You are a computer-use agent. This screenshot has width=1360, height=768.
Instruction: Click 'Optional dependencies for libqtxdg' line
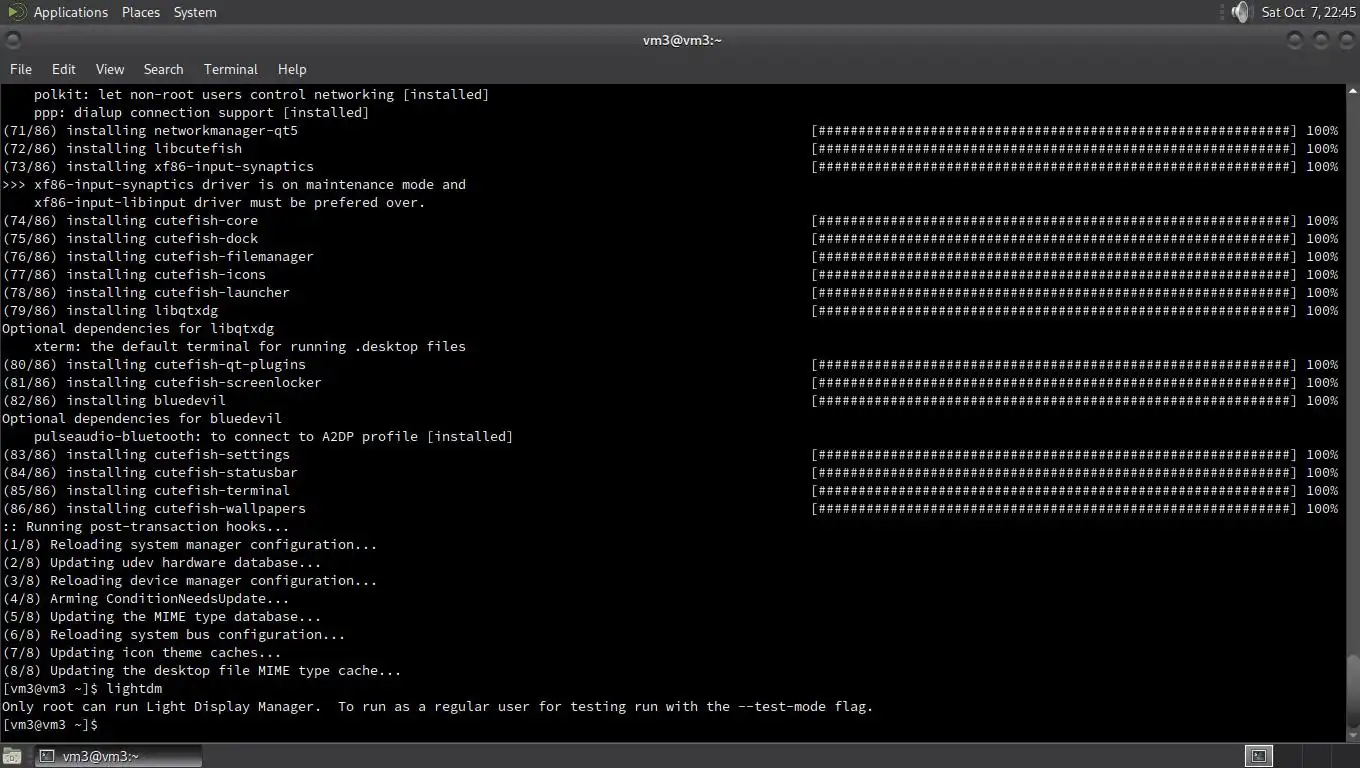pos(138,329)
